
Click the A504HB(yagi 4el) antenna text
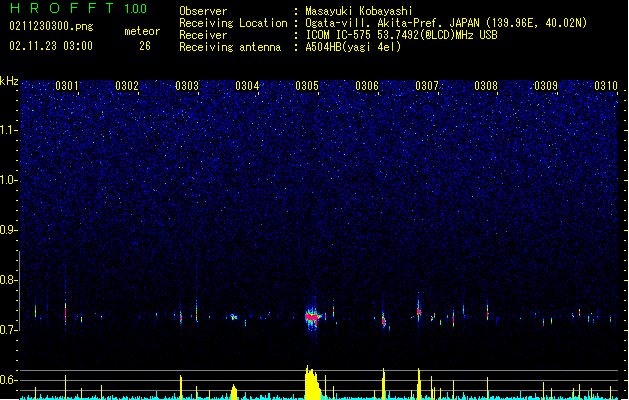(x=353, y=47)
